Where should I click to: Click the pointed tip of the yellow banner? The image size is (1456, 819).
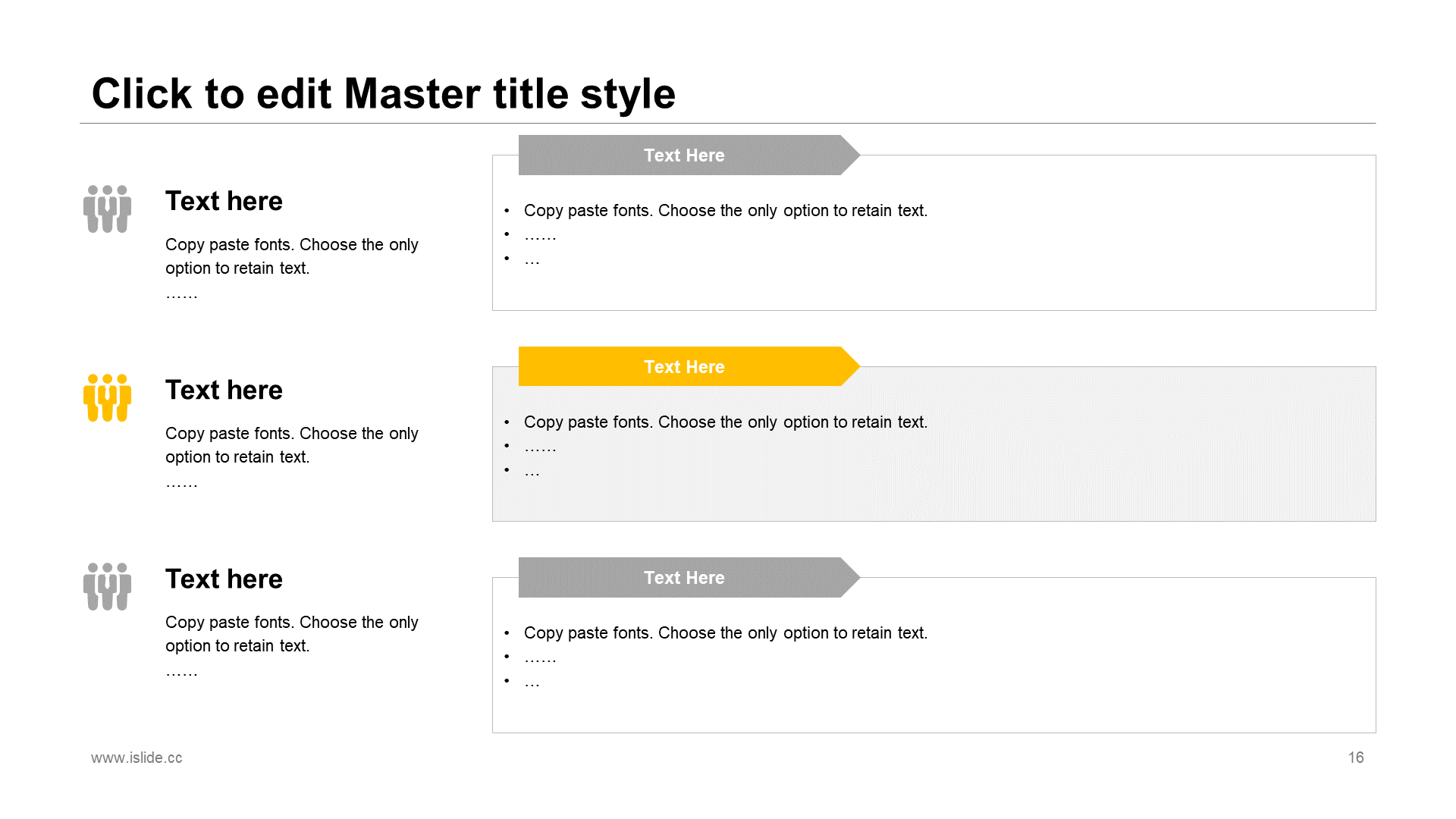coord(852,367)
